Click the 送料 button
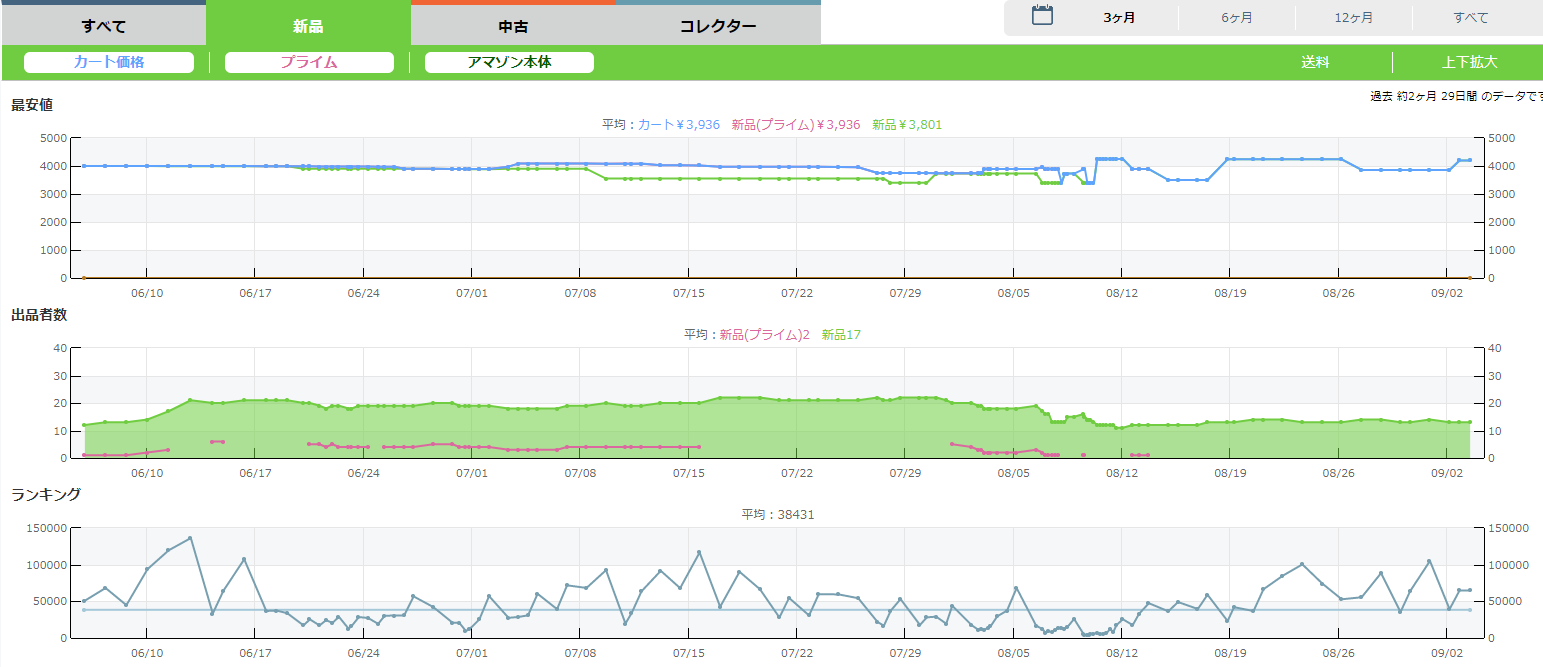This screenshot has height=667, width=1543. coord(1315,62)
